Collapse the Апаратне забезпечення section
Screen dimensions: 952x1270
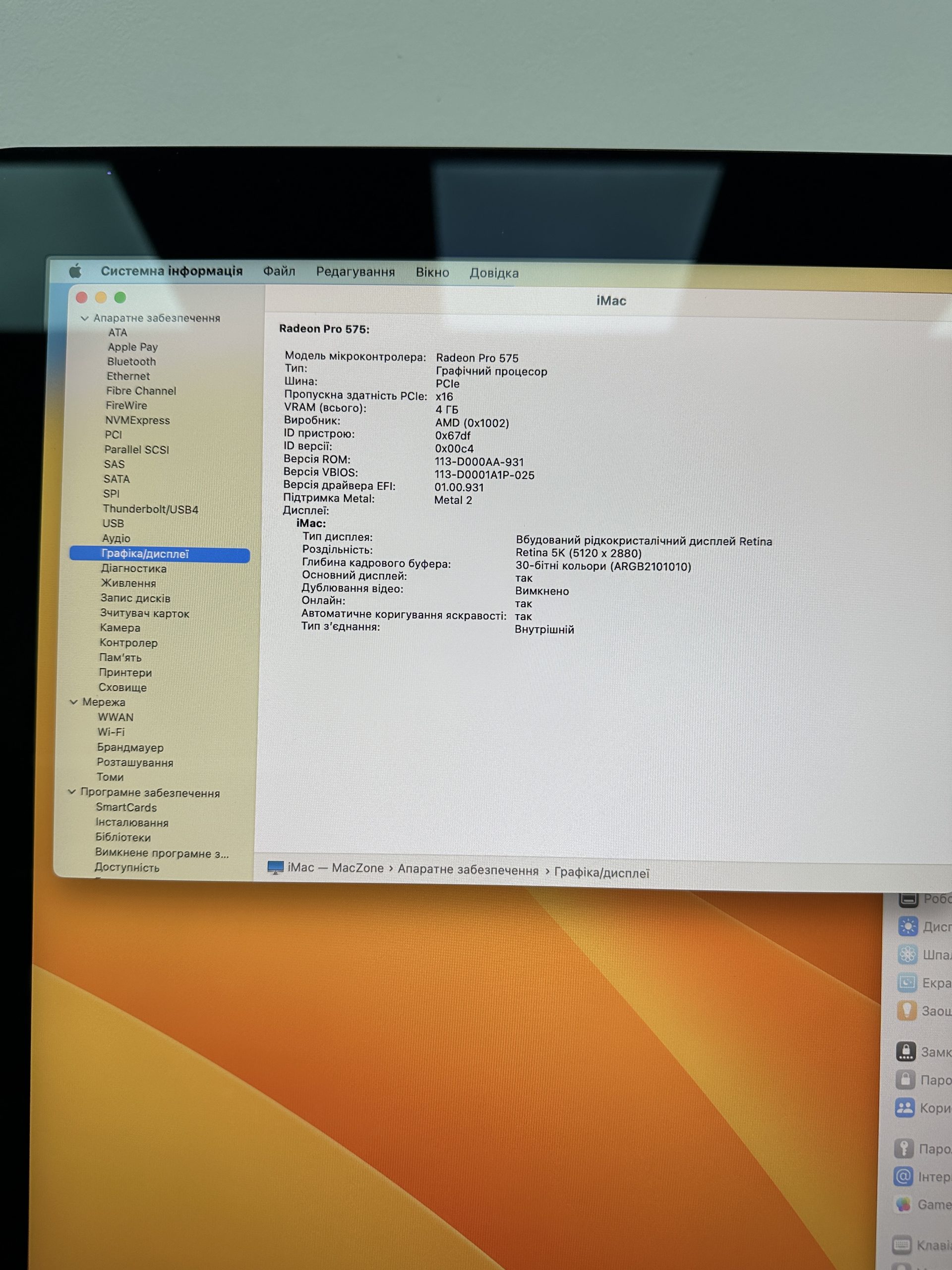click(84, 318)
